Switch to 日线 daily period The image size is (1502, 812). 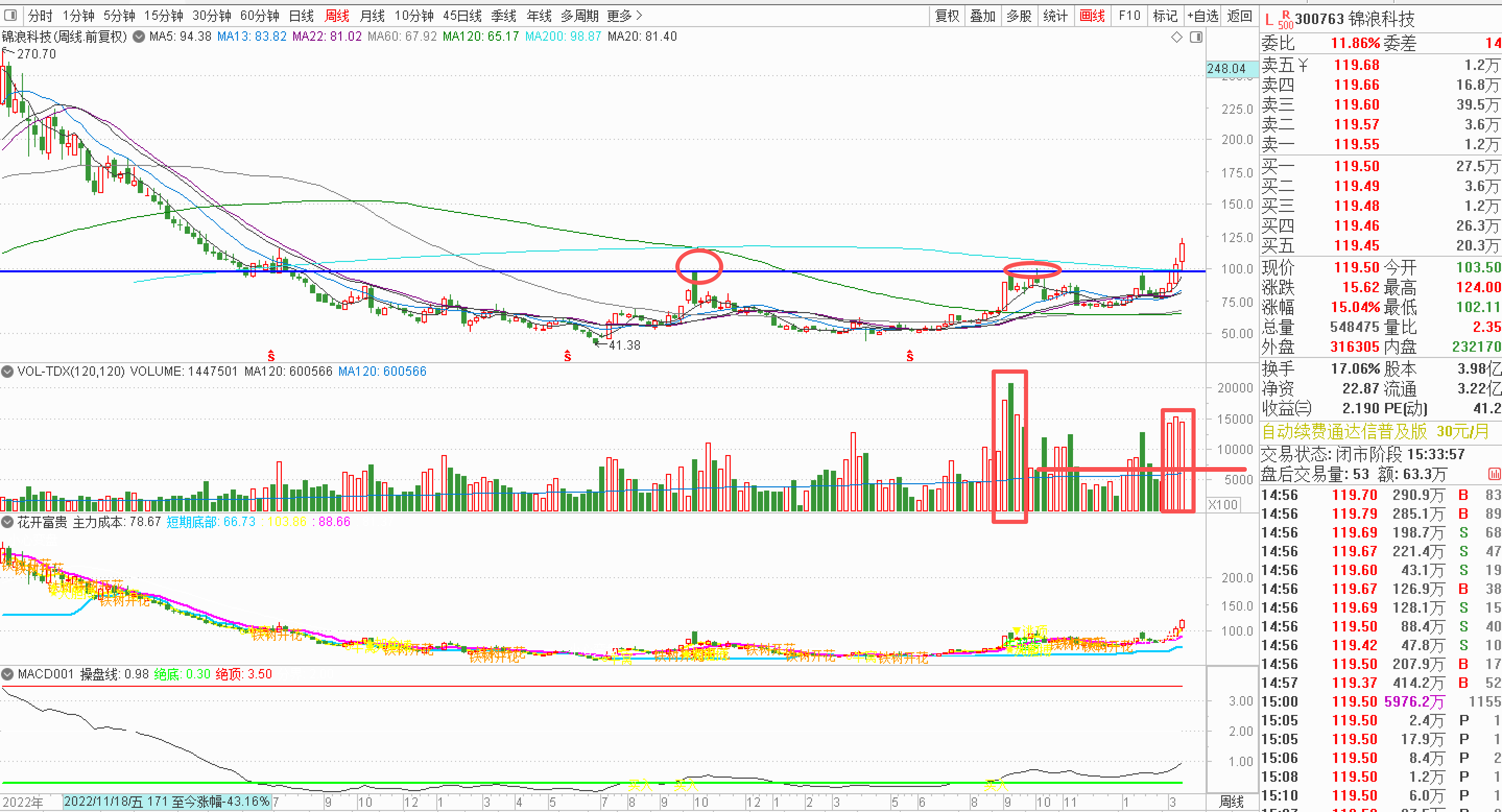pyautogui.click(x=302, y=16)
